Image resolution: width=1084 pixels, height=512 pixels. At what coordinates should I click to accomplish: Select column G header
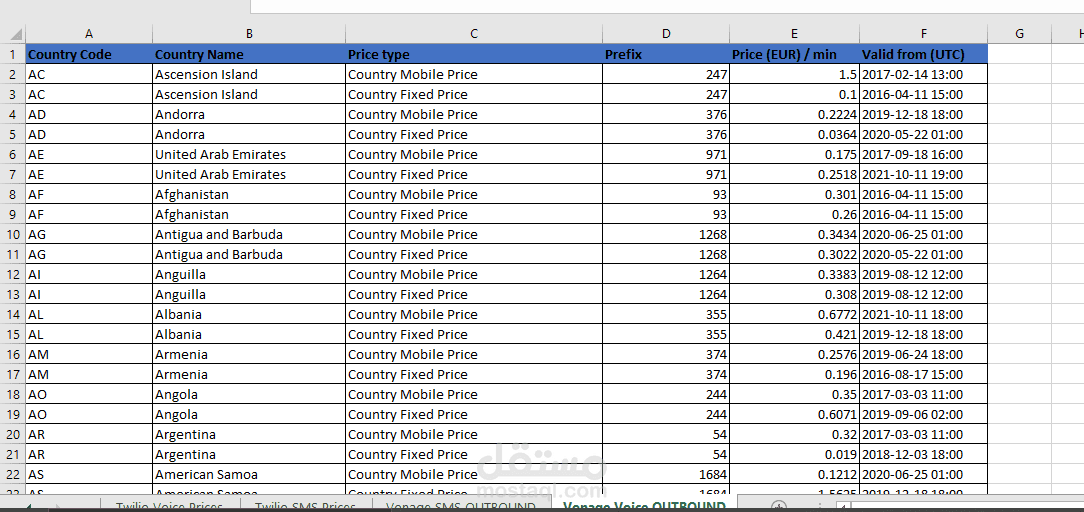(1019, 34)
